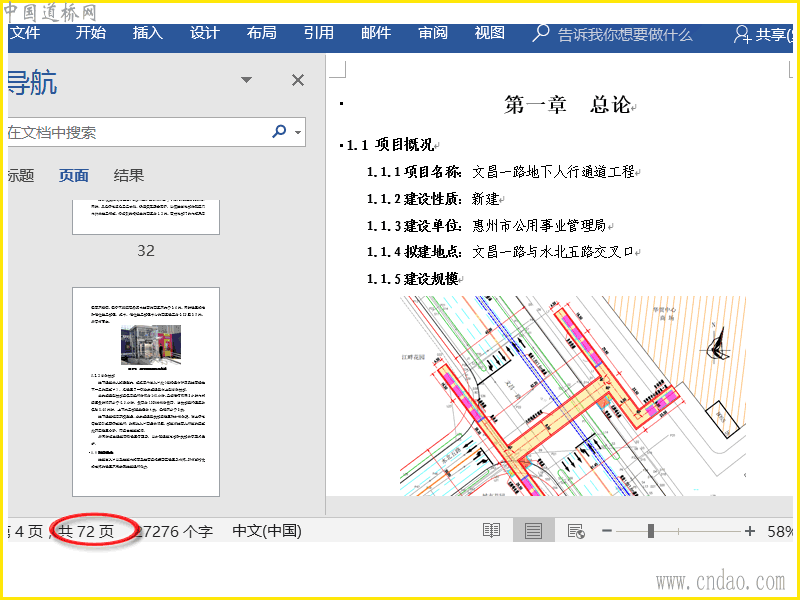Screen dimensions: 800x600
Task: Click the zoom in plus button
Action: click(x=750, y=531)
